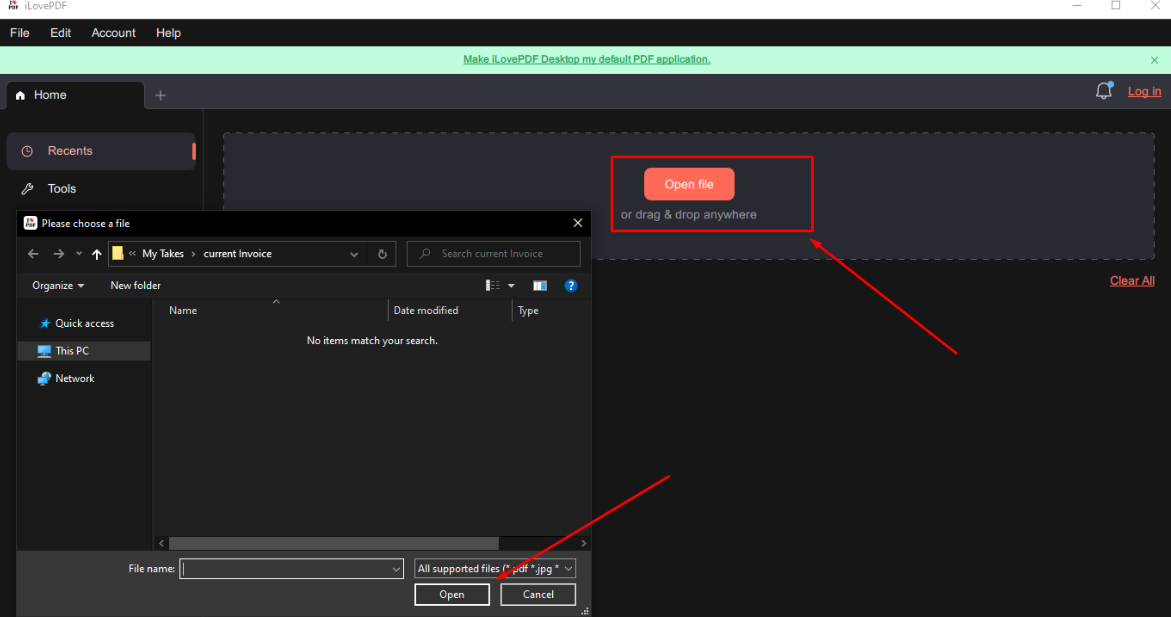Open the Account menu
The image size is (1171, 617).
pyautogui.click(x=114, y=33)
